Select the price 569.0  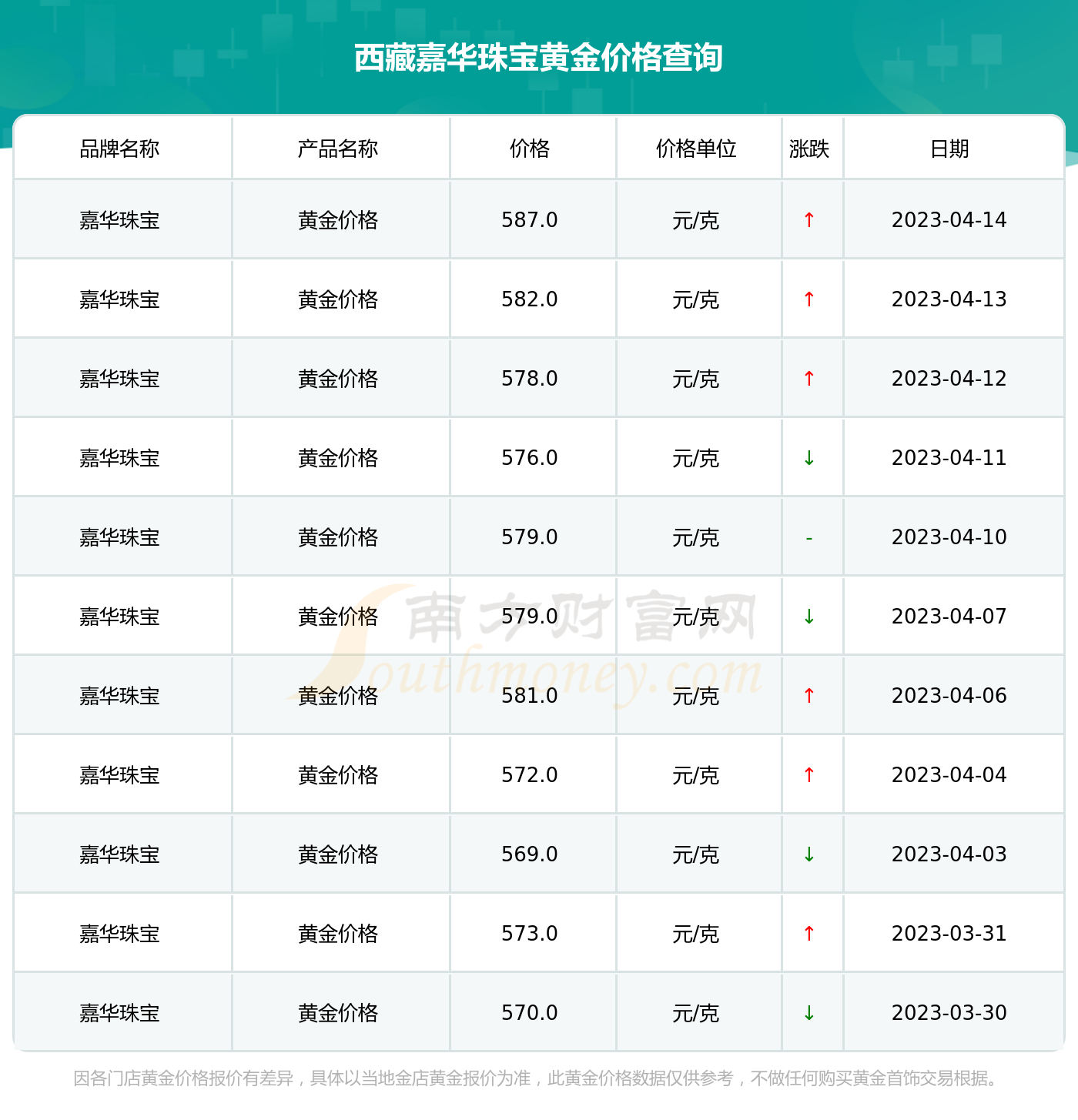point(530,854)
